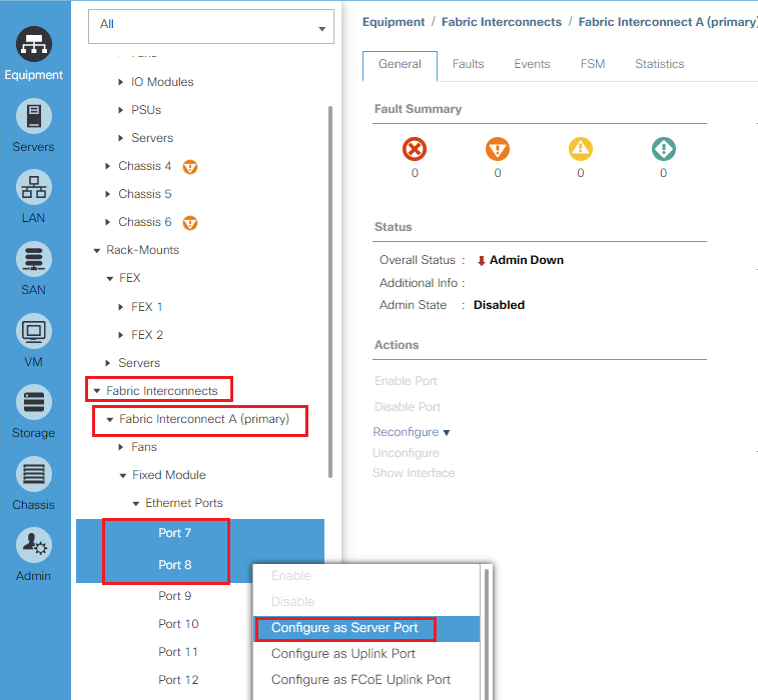Click the fault icon next to Chassis 6

190,223
